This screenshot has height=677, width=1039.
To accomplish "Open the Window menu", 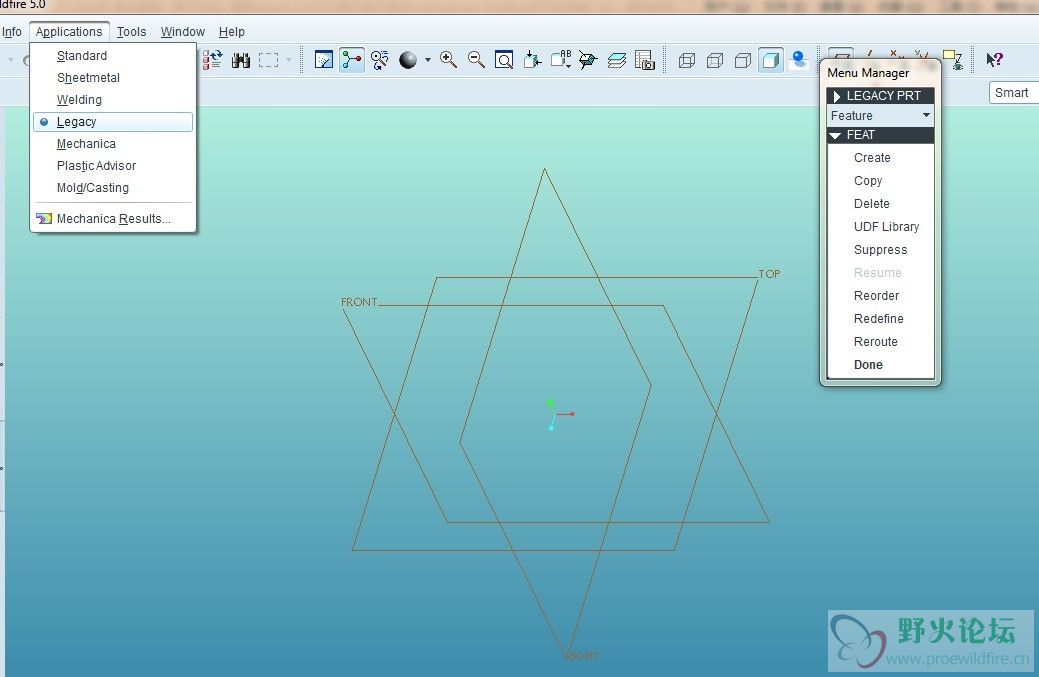I will click(183, 32).
